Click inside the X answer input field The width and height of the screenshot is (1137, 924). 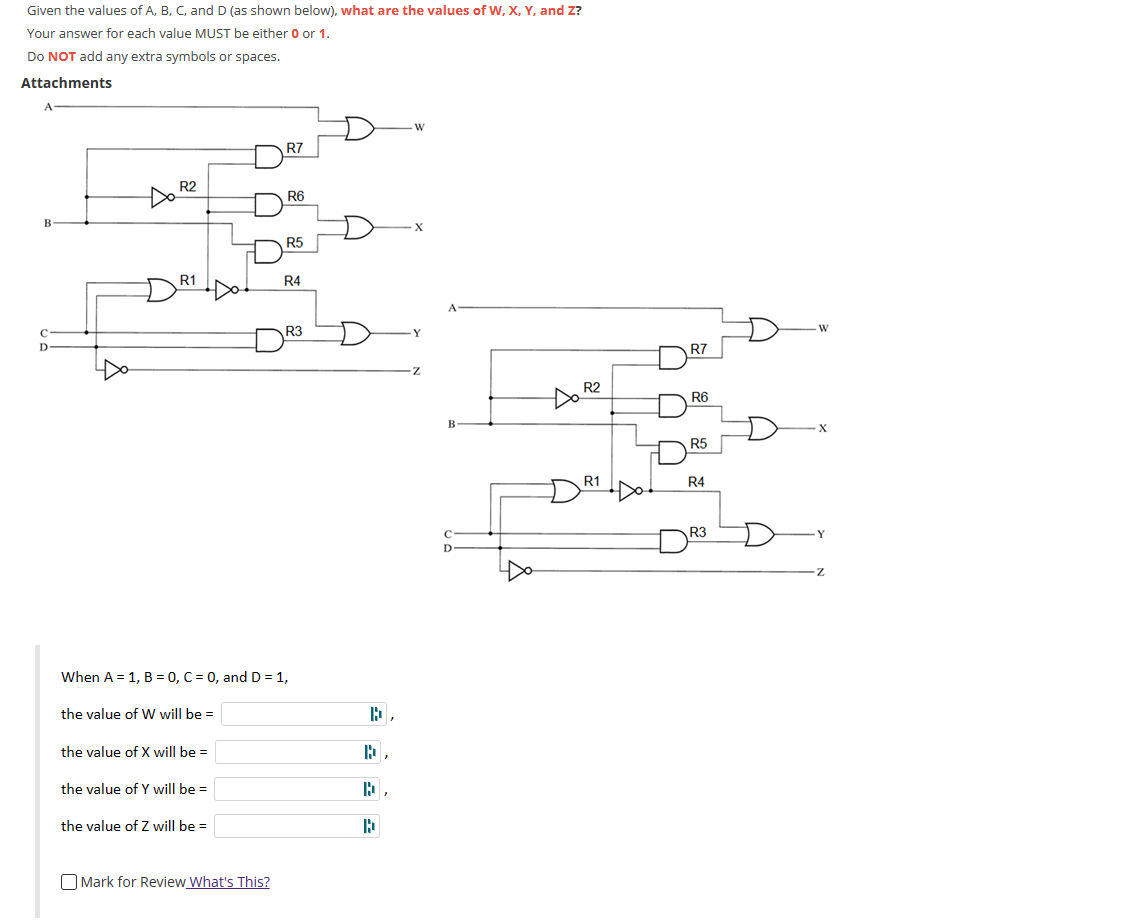click(x=285, y=751)
